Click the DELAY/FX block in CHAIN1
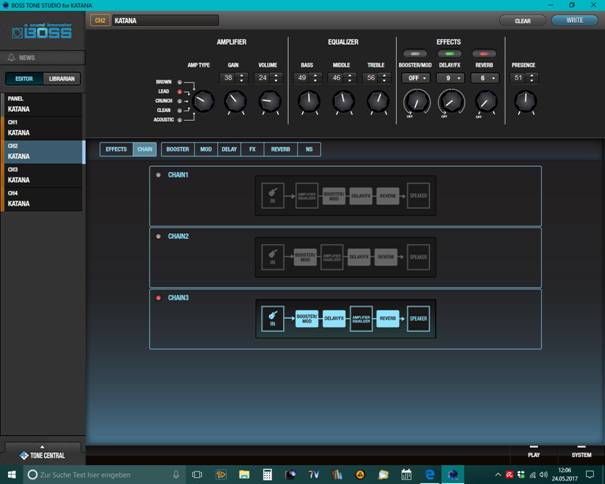Viewport: 605px width, 484px height. 361,196
